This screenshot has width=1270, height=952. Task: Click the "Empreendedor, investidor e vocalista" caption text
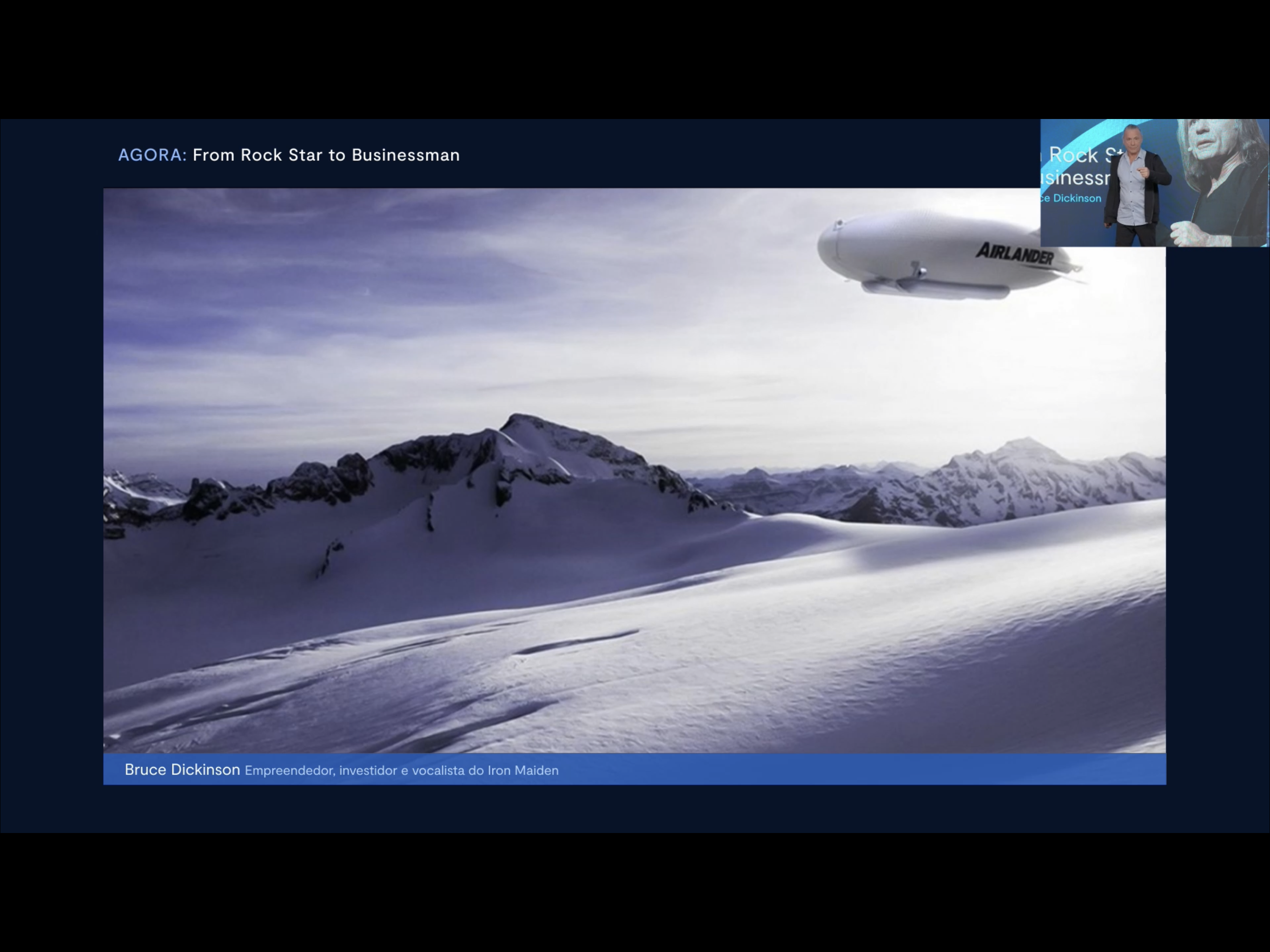click(354, 771)
